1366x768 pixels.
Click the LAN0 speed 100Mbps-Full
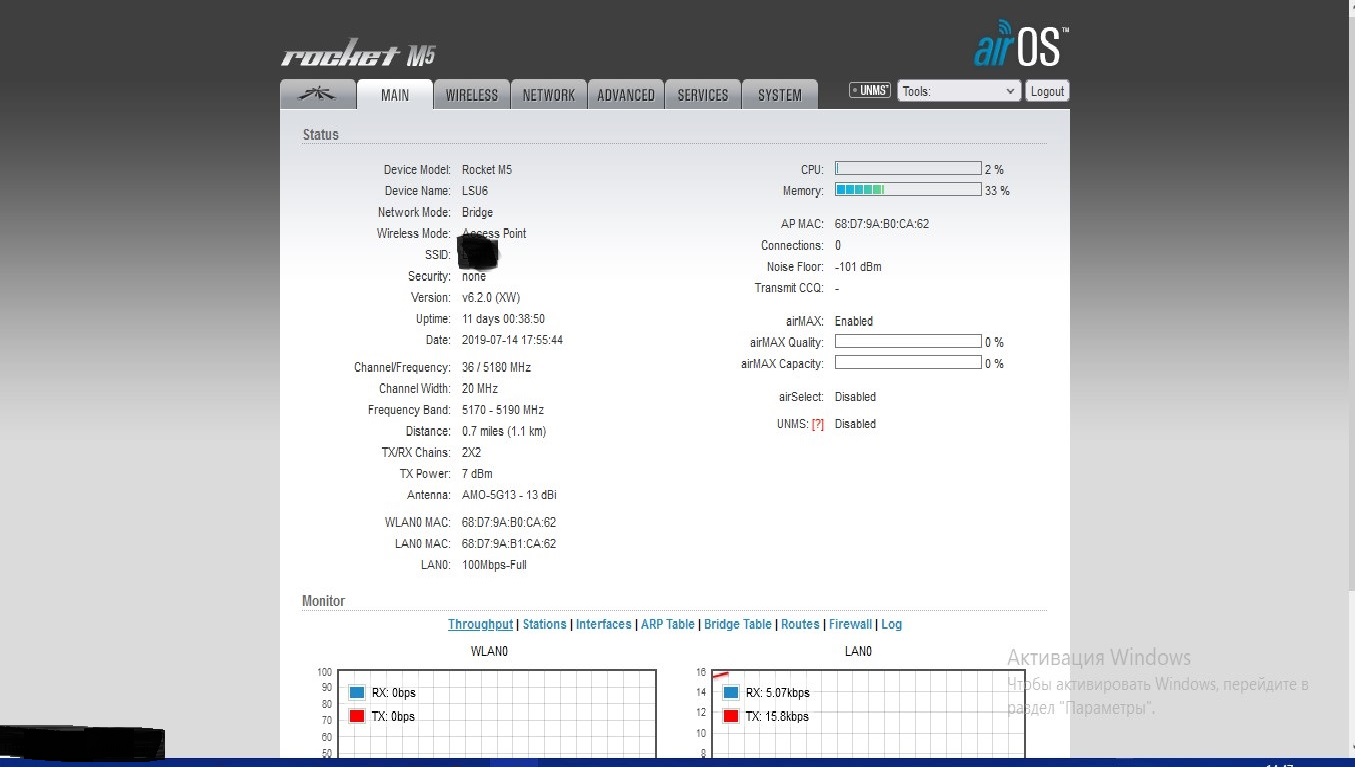point(494,565)
